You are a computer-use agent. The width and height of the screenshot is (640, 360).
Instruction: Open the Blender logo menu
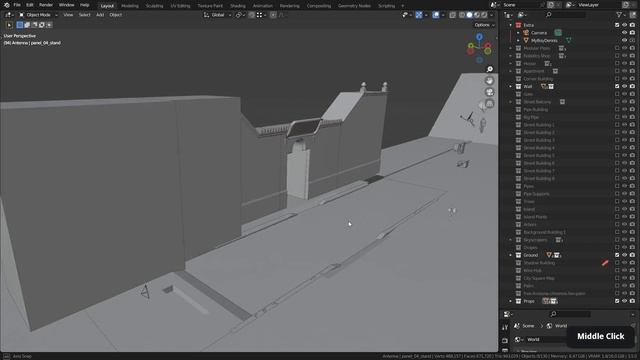[7, 5]
